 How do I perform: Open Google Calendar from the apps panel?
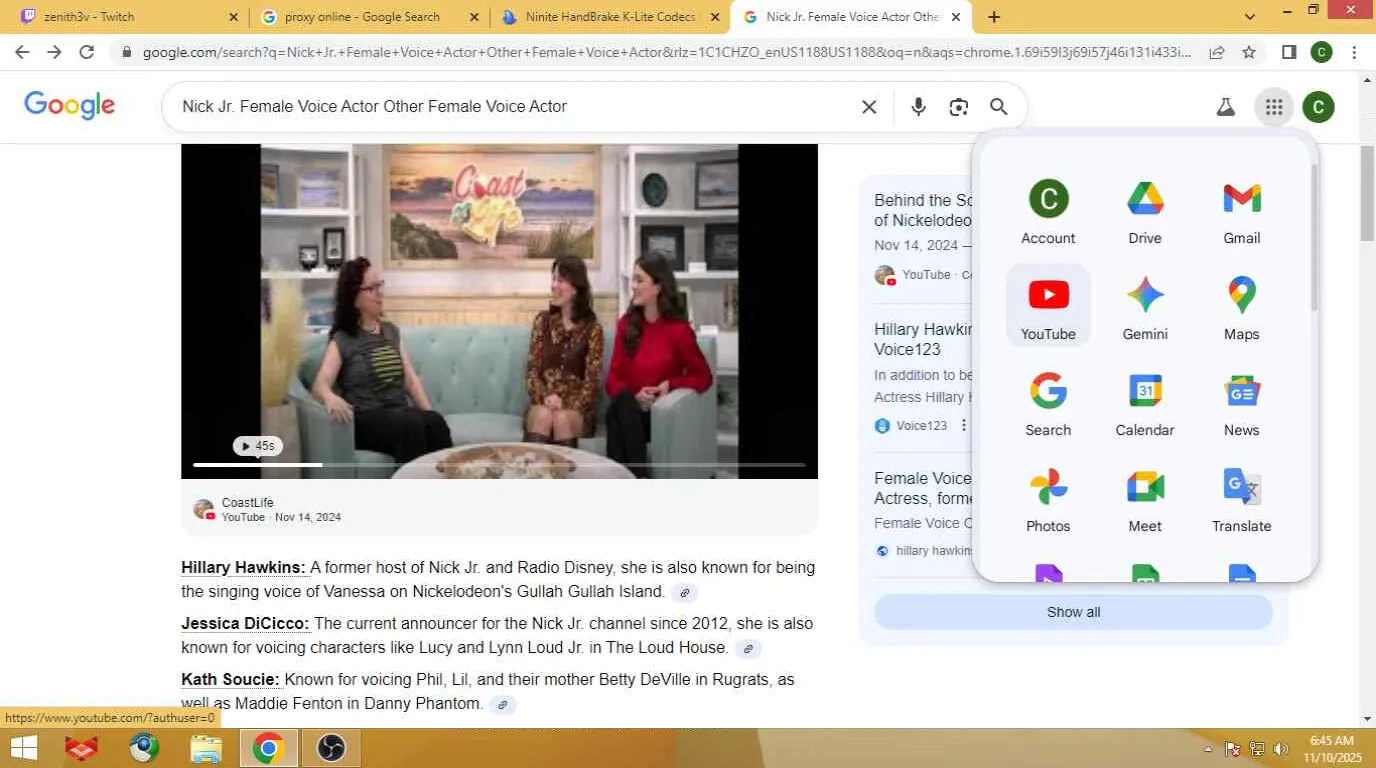(x=1145, y=403)
